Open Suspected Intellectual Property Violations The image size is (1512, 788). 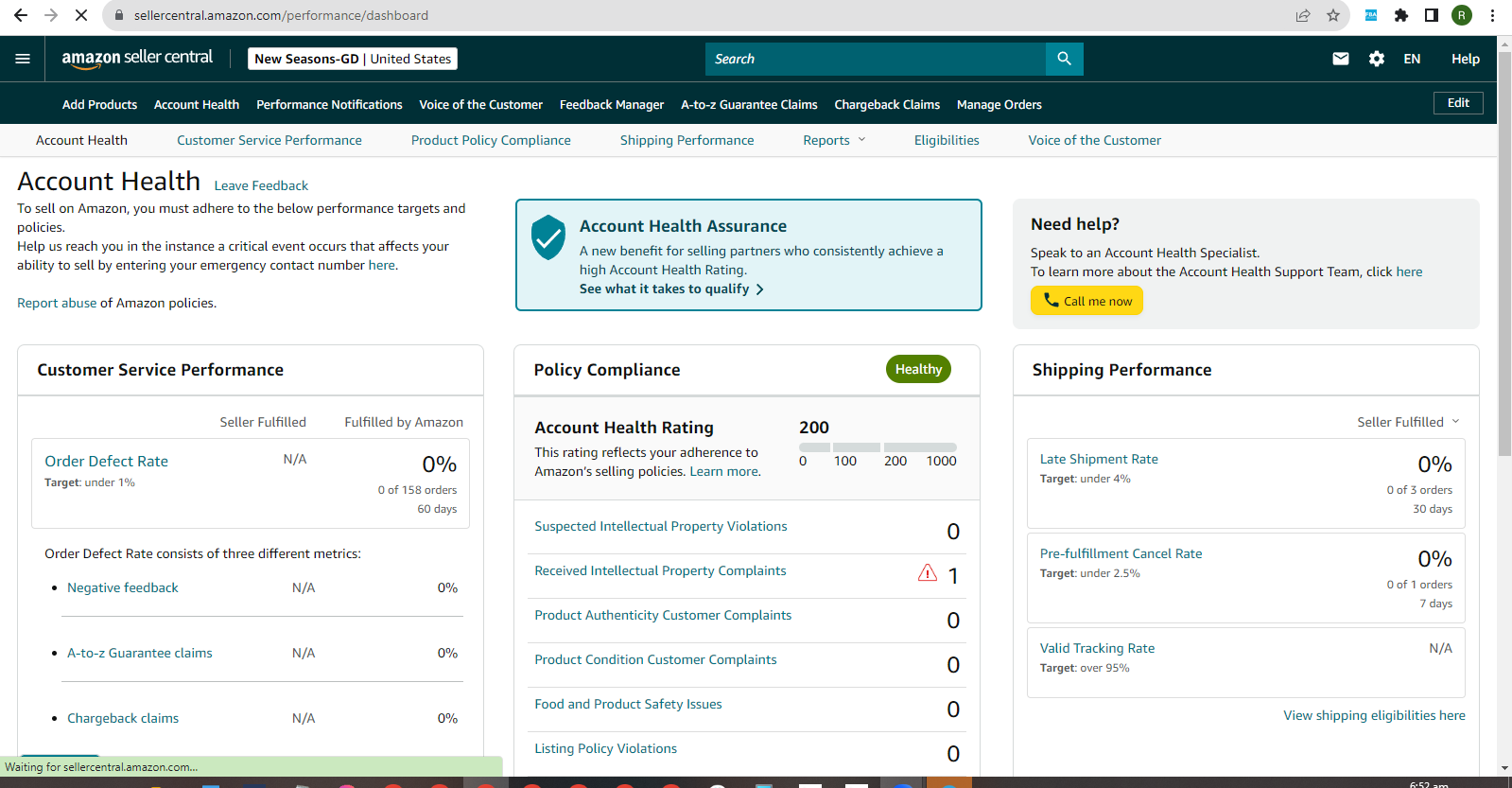(x=661, y=526)
